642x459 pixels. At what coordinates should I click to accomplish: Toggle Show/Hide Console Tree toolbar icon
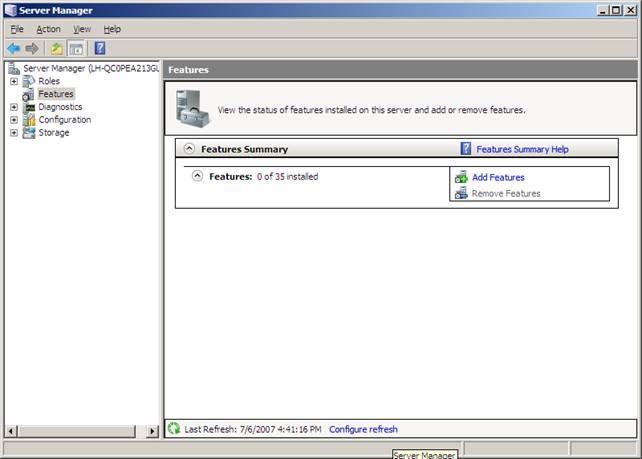76,48
